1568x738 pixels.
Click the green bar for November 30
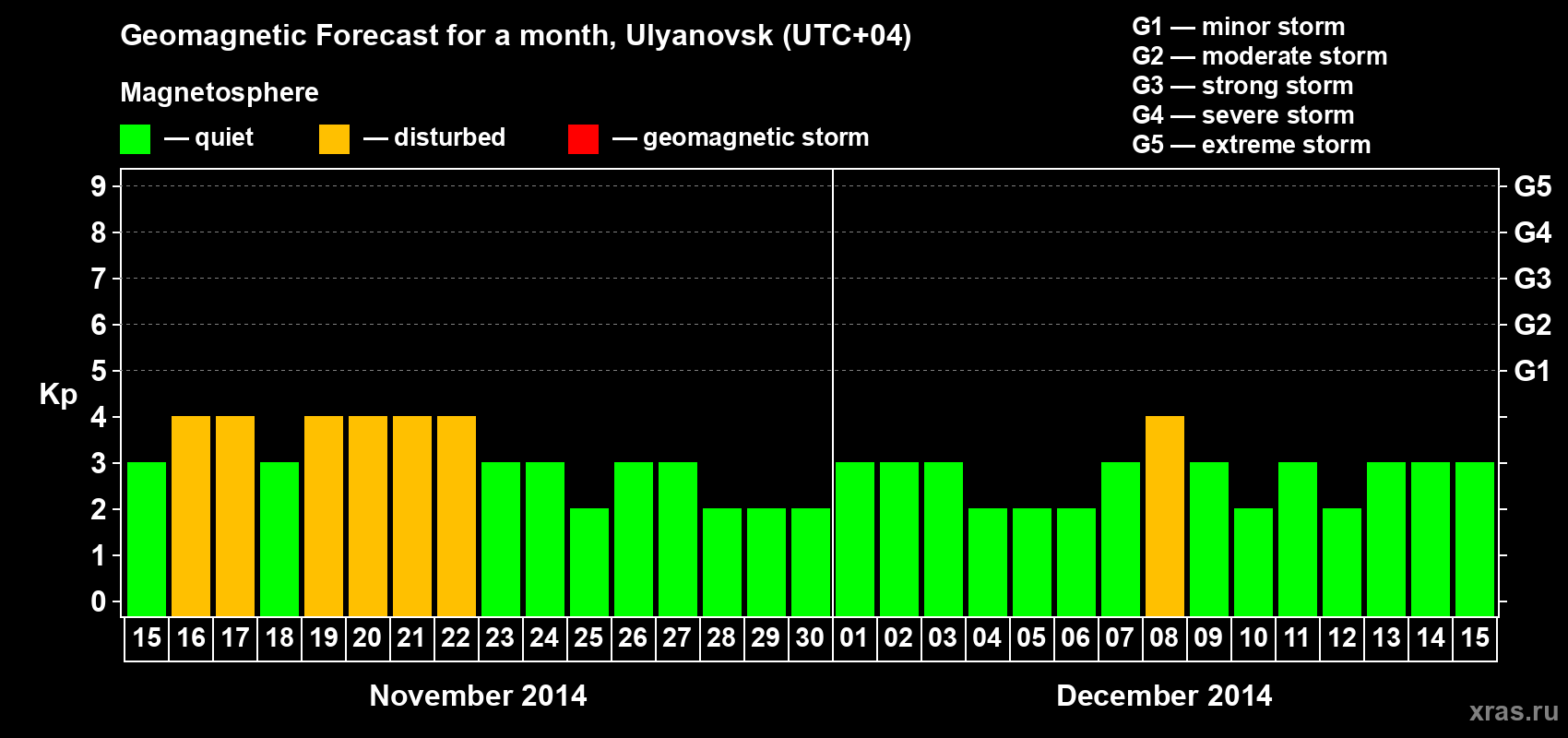click(811, 563)
